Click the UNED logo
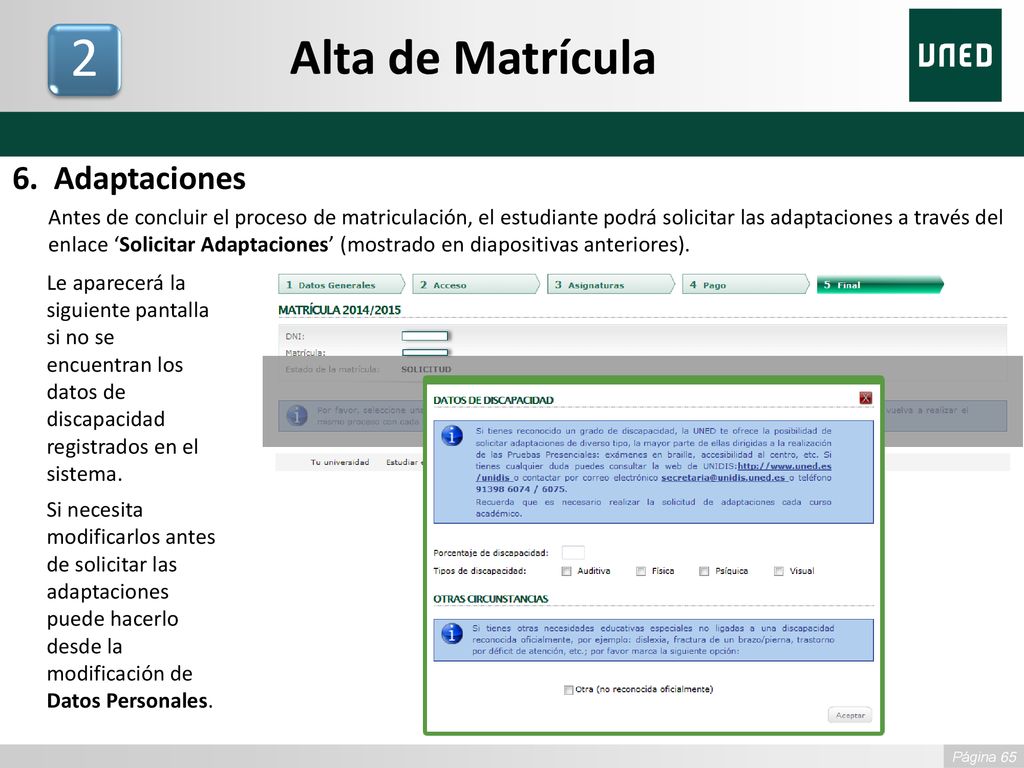Image resolution: width=1024 pixels, height=768 pixels. click(x=955, y=55)
